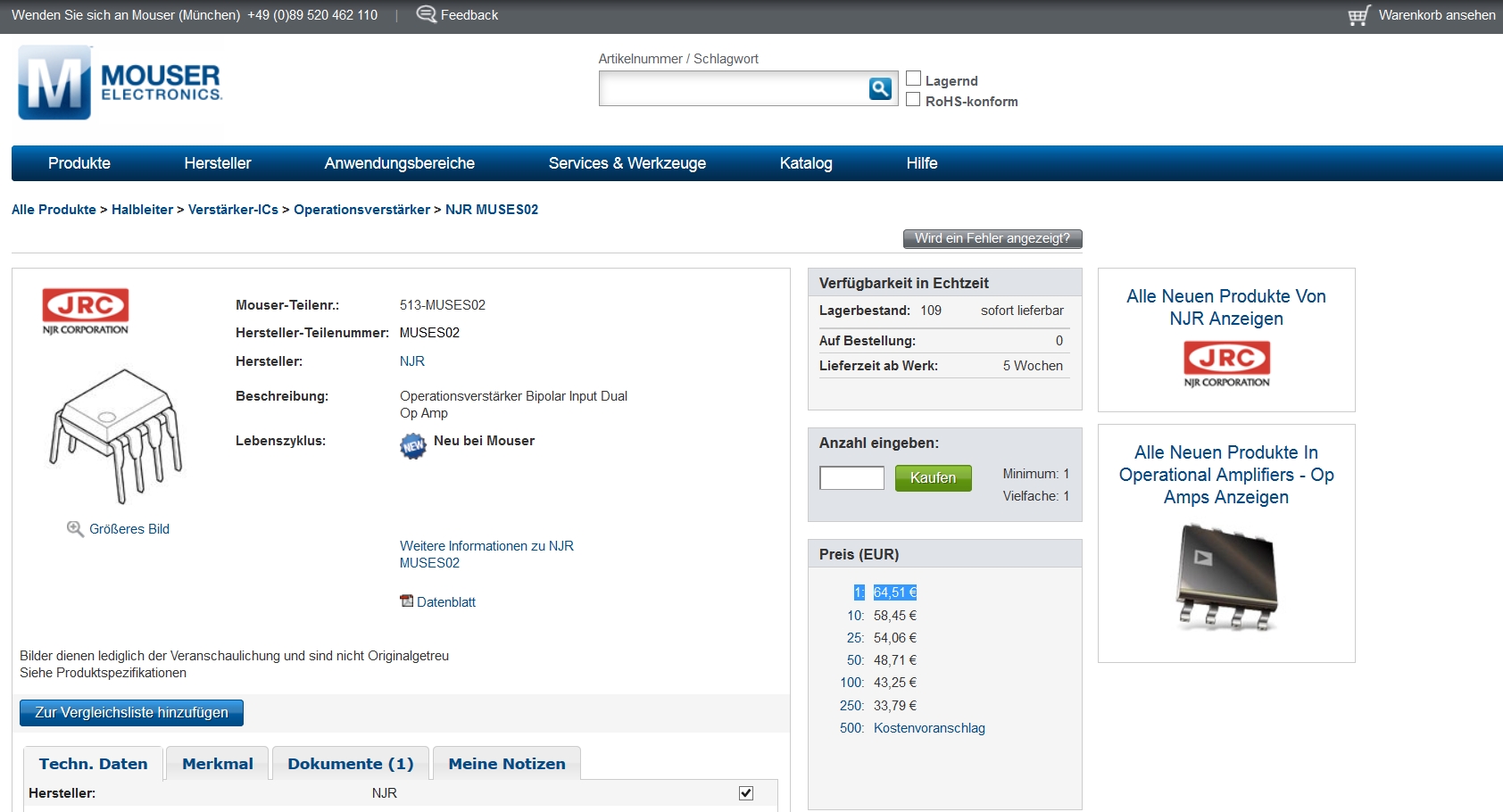Open the Services & Werkzeuge menu
The height and width of the screenshot is (812, 1503).
click(x=627, y=163)
